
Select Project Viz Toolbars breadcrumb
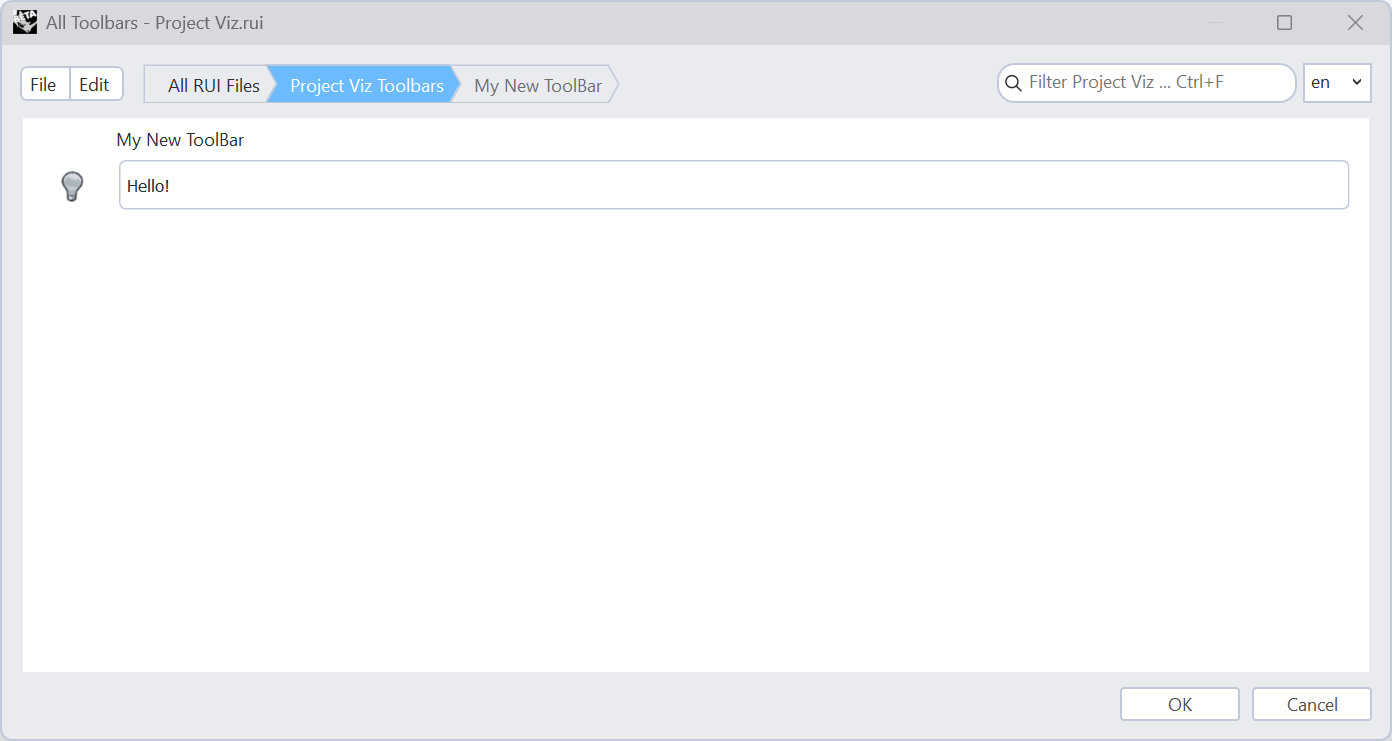365,85
